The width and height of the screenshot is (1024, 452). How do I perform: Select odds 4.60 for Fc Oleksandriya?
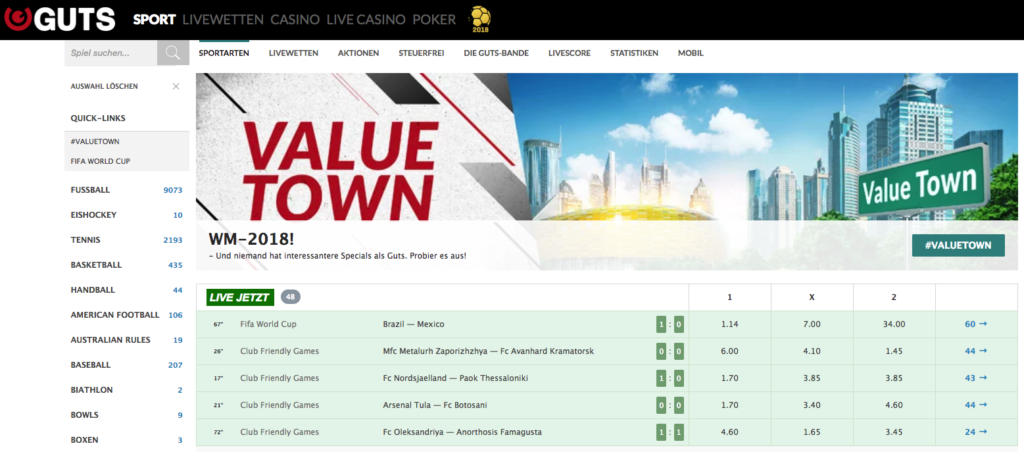(x=729, y=432)
